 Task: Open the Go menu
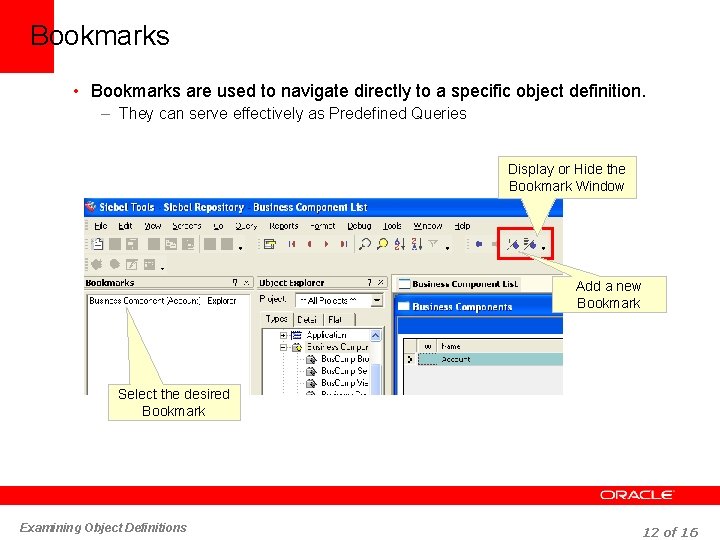pyautogui.click(x=218, y=226)
